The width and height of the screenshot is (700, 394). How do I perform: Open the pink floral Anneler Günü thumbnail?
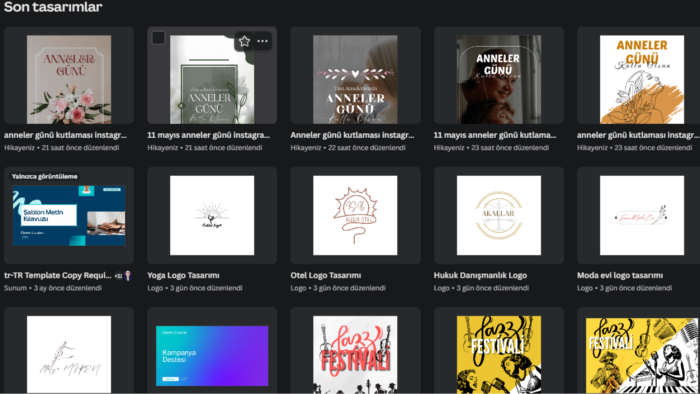coord(69,79)
